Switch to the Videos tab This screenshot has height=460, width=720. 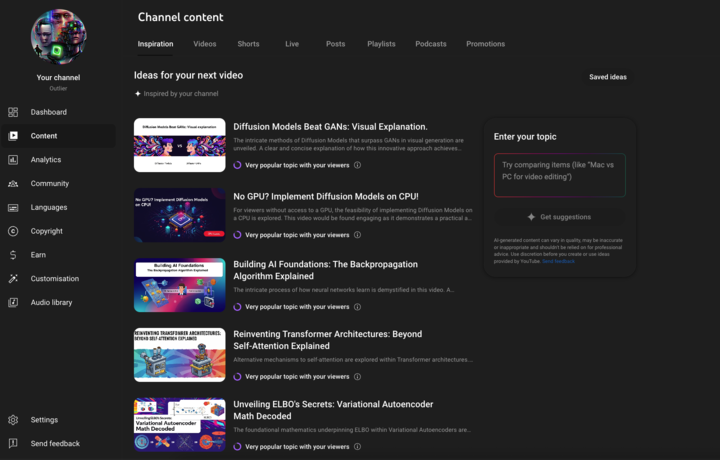[205, 44]
